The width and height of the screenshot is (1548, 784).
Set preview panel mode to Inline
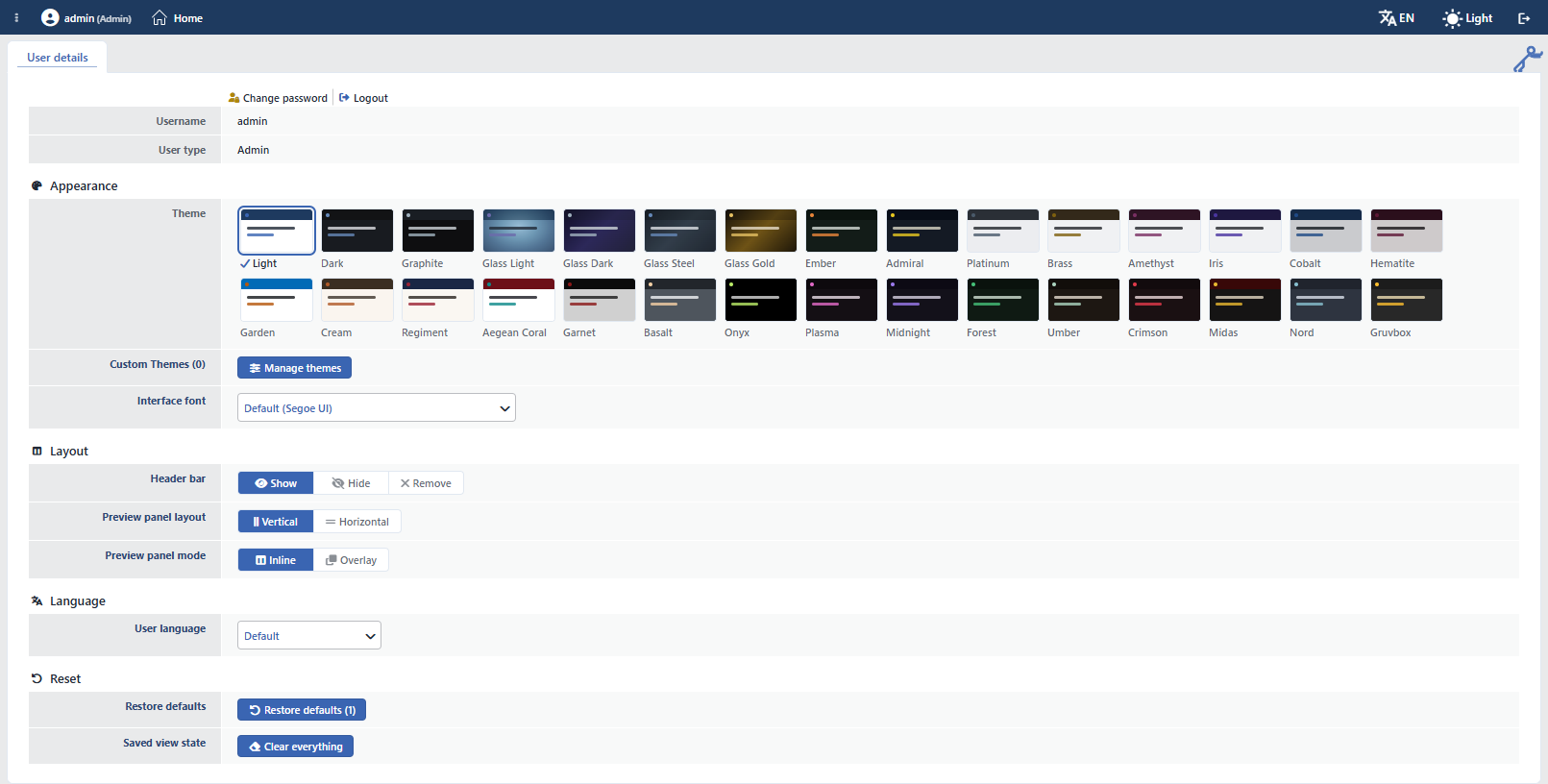coord(276,560)
